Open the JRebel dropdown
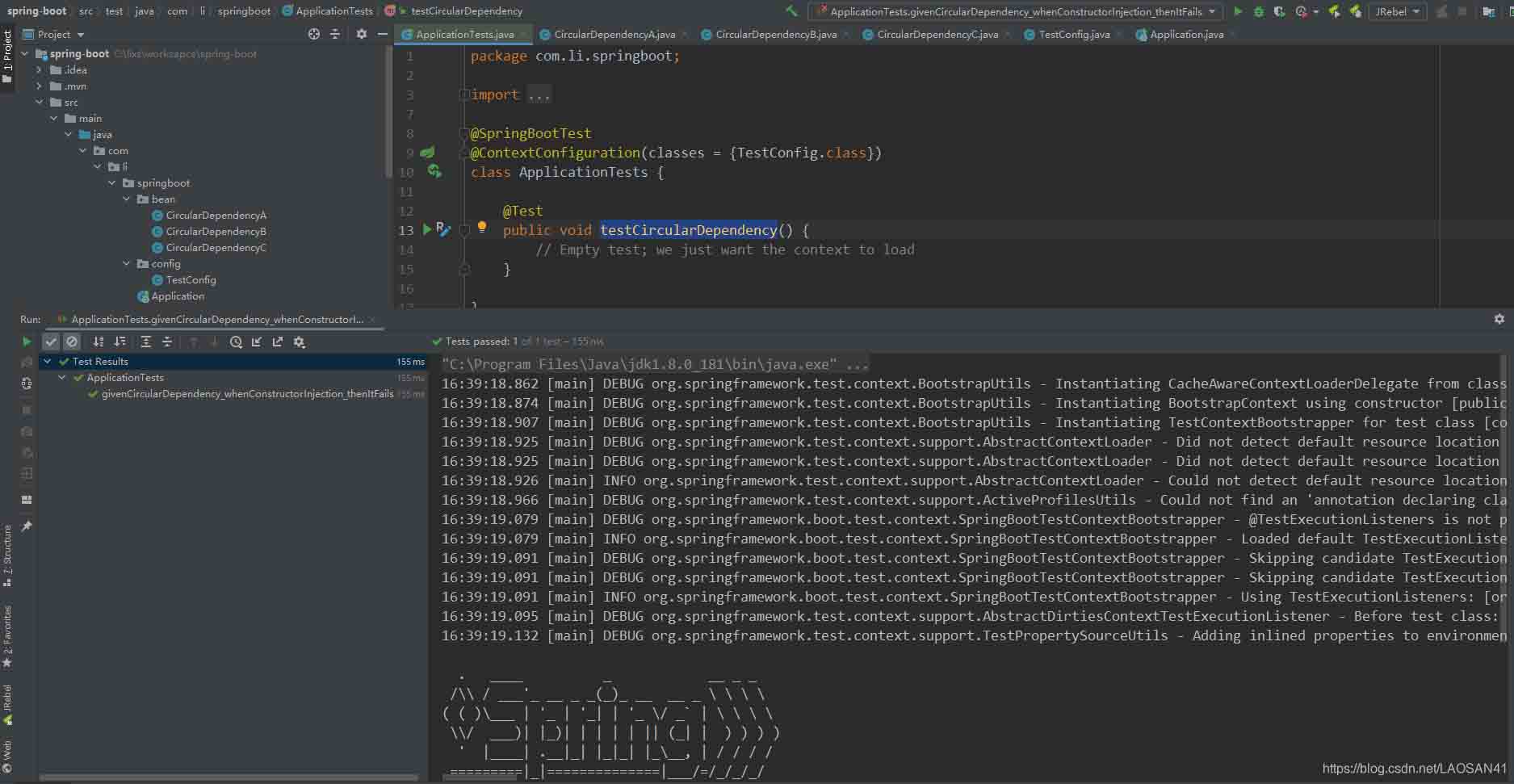This screenshot has width=1514, height=784. pyautogui.click(x=1397, y=11)
